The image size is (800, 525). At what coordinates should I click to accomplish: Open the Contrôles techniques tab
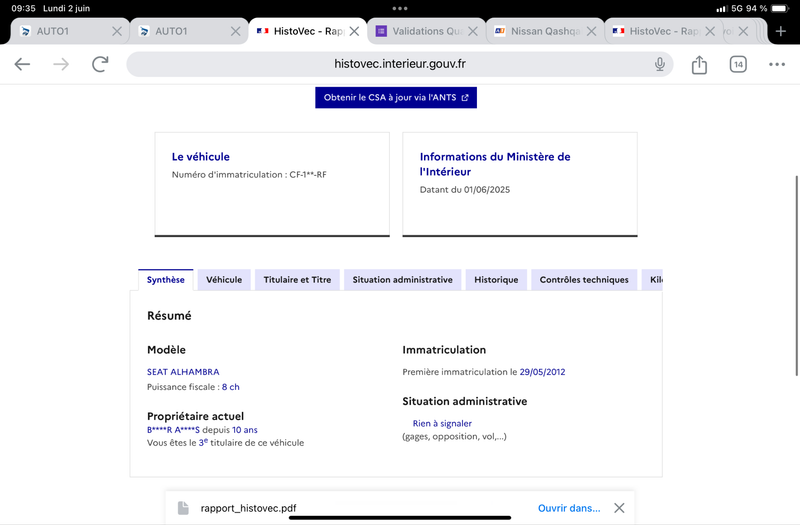[x=584, y=280]
